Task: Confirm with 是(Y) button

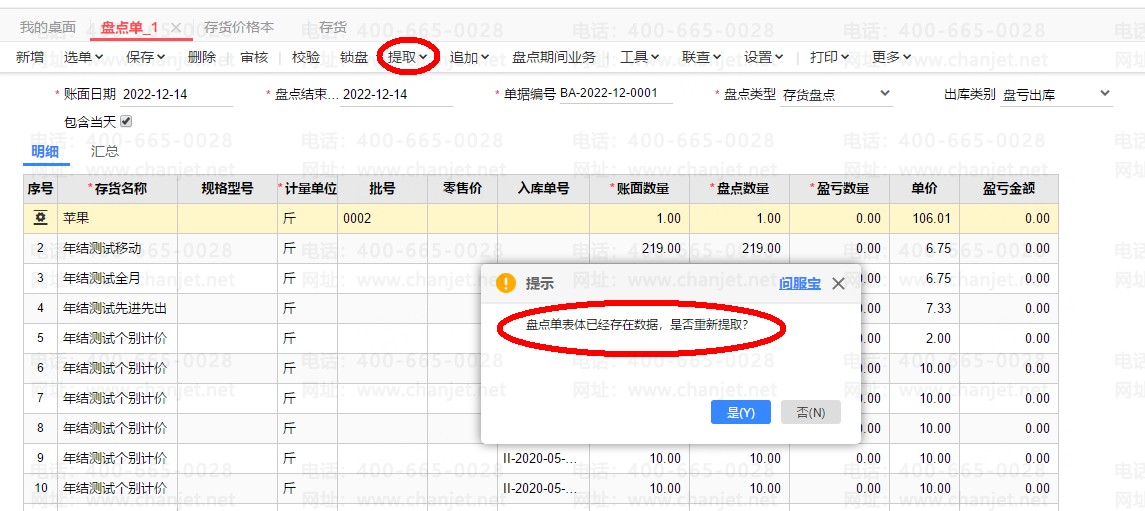Action: pos(740,412)
